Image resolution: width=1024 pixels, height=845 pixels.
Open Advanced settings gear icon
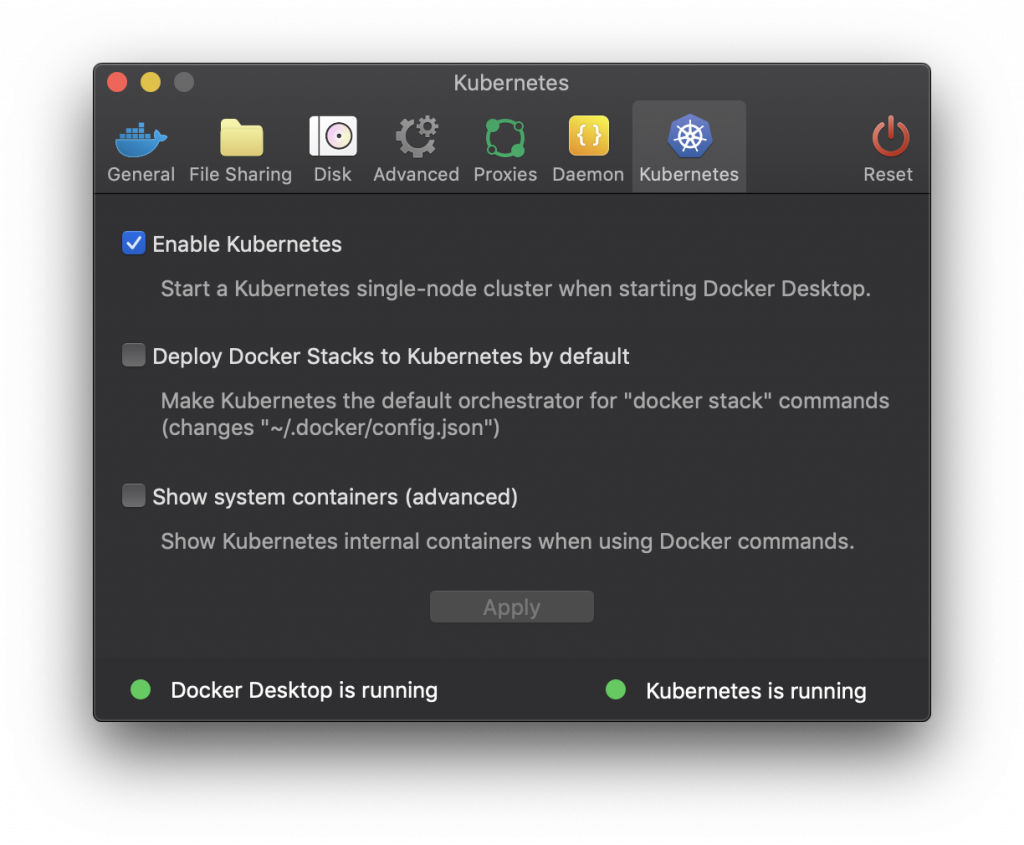[x=416, y=137]
